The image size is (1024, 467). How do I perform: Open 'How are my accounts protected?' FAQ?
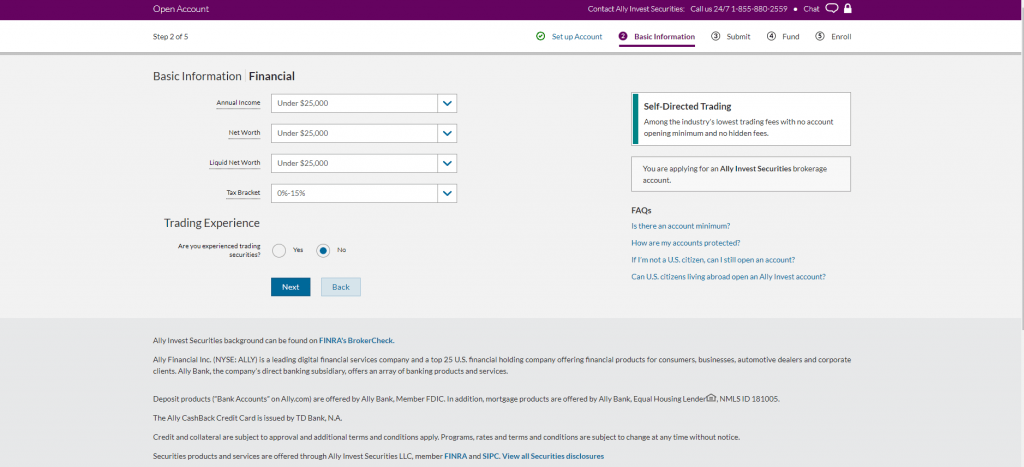pyautogui.click(x=686, y=243)
